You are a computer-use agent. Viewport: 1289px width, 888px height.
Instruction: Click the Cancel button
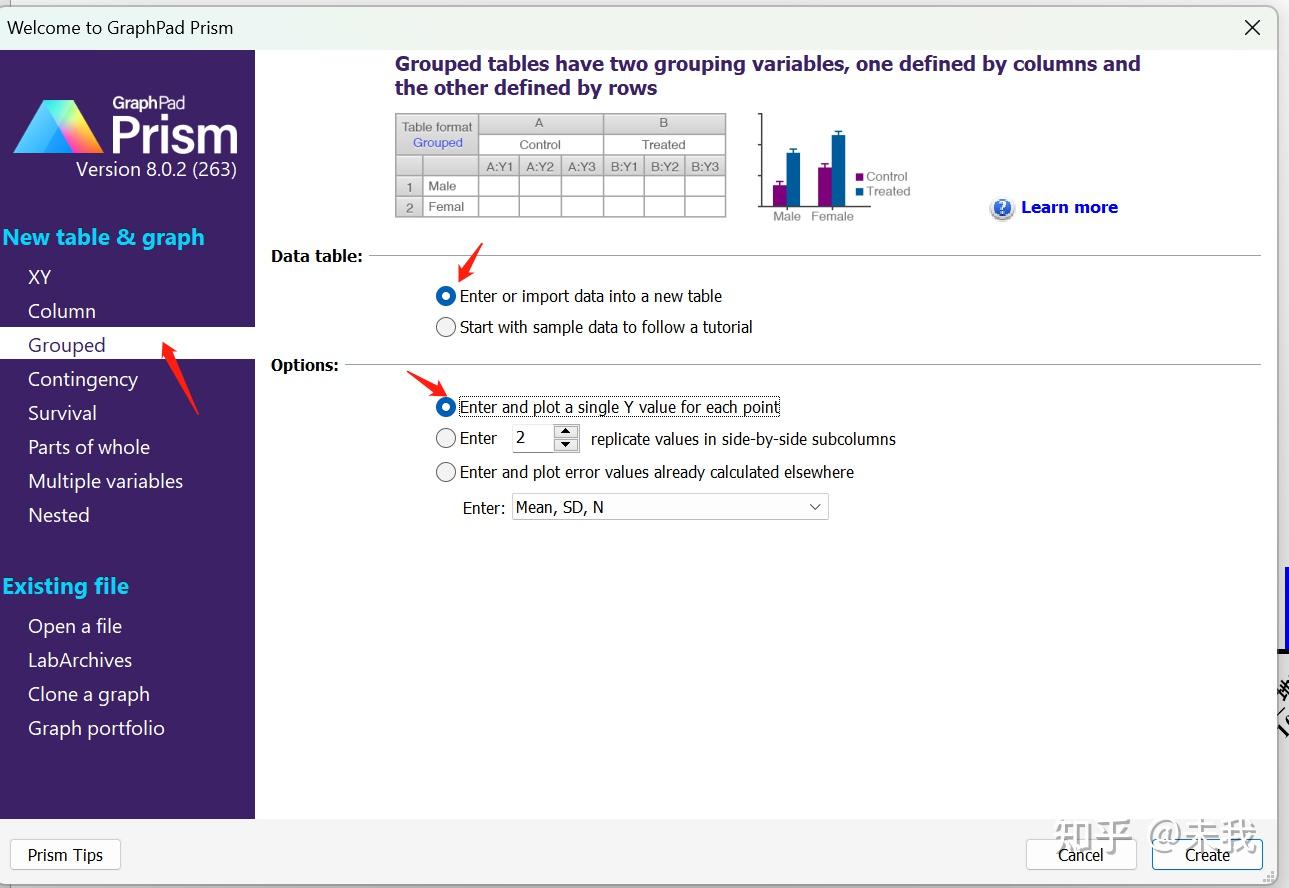click(x=1081, y=855)
